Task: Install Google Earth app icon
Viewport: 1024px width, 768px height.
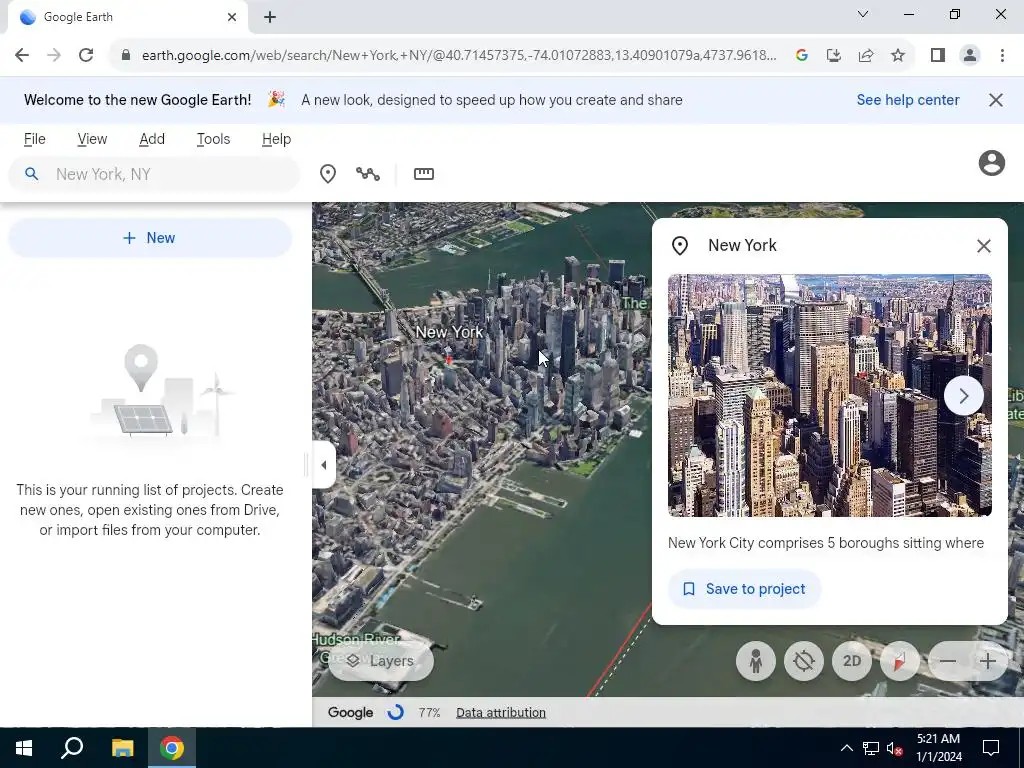Action: pyautogui.click(x=834, y=56)
